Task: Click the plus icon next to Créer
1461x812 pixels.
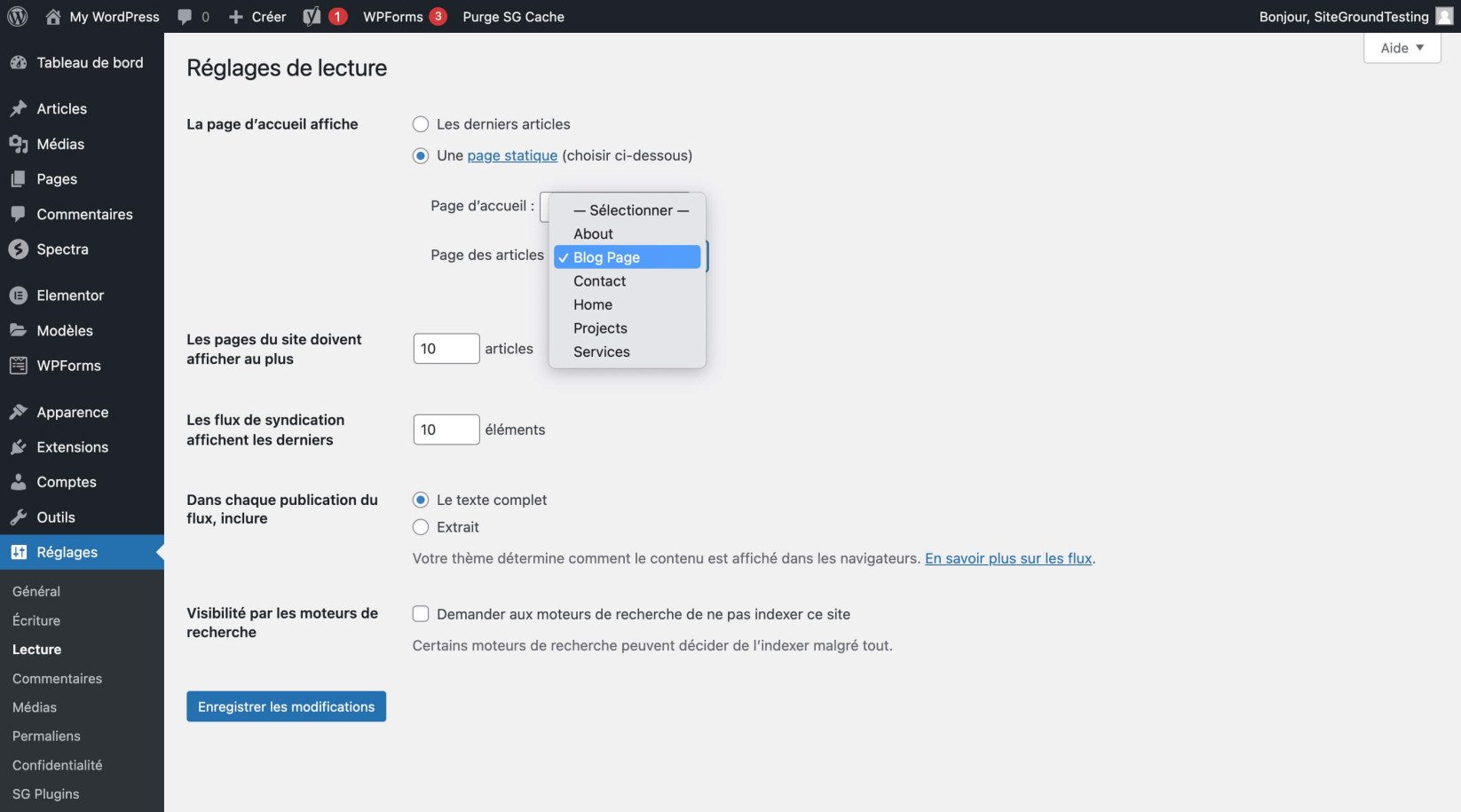Action: click(x=236, y=17)
